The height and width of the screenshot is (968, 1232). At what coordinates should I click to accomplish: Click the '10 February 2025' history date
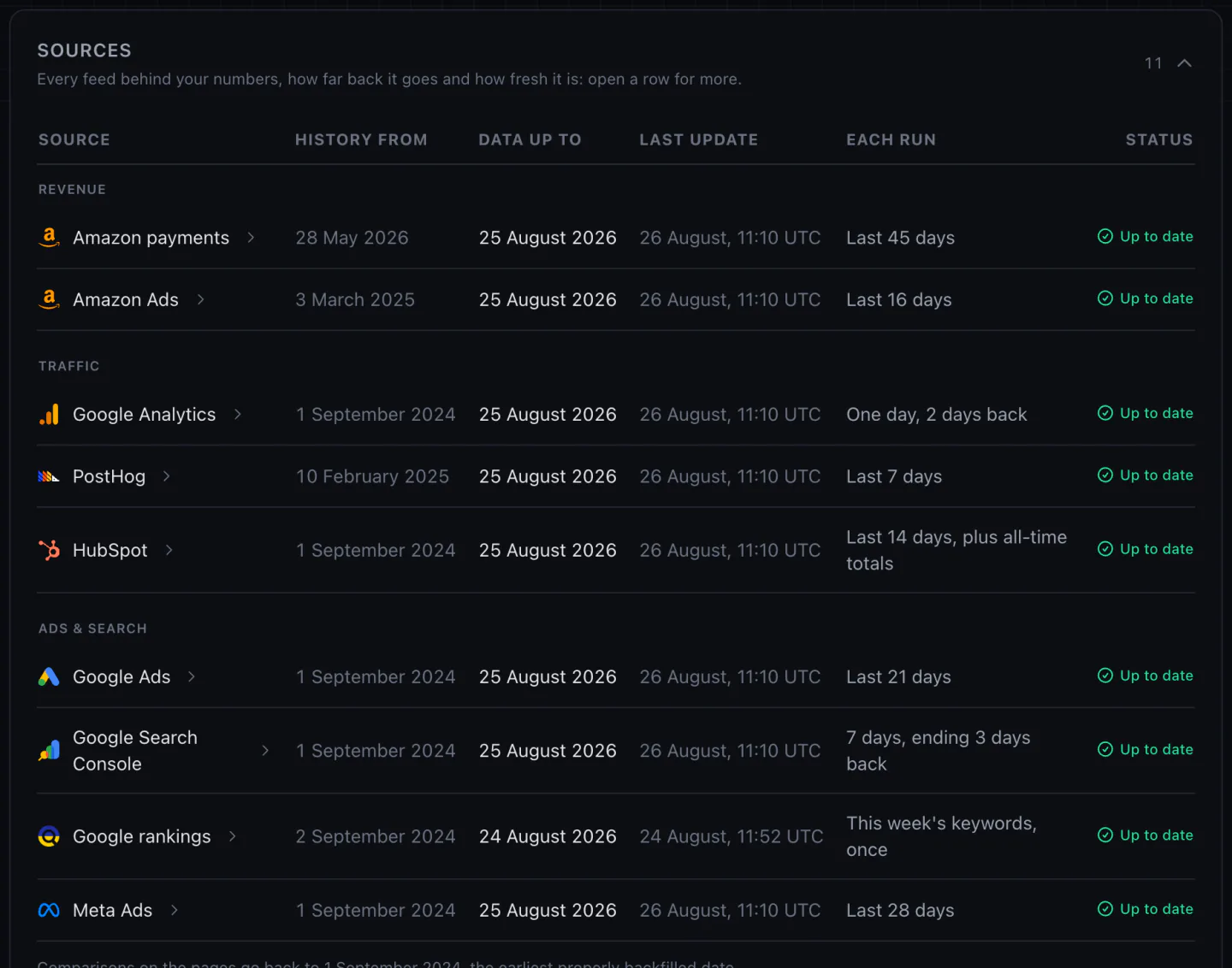point(372,476)
